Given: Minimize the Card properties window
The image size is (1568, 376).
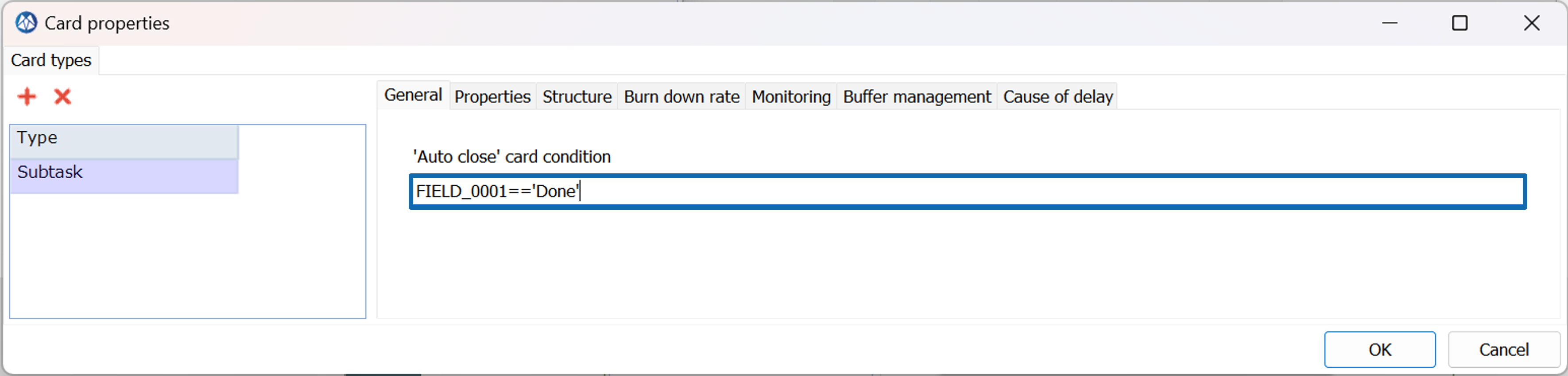Looking at the screenshot, I should click(x=1389, y=23).
